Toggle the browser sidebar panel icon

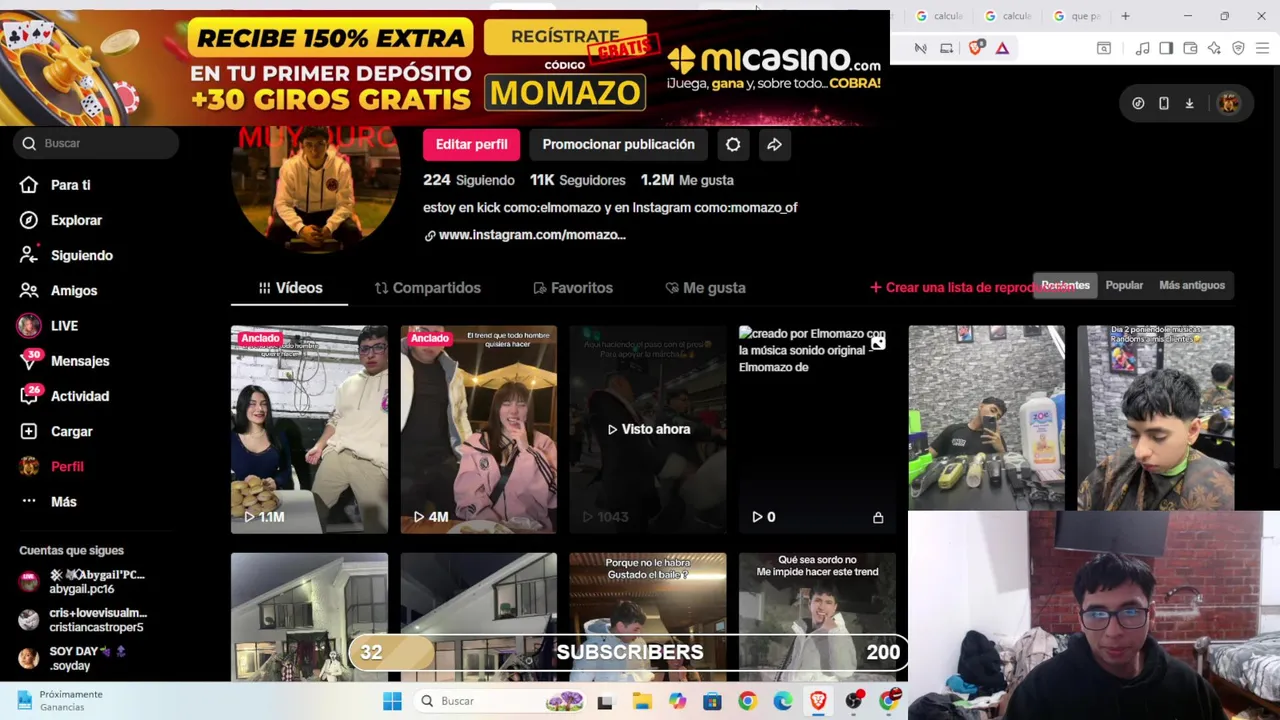(x=1166, y=48)
